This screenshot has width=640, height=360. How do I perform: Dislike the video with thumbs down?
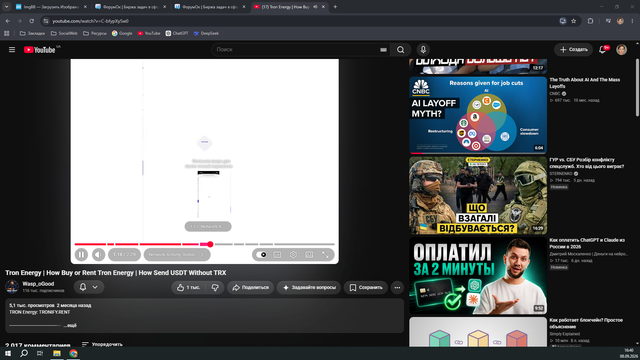point(215,287)
